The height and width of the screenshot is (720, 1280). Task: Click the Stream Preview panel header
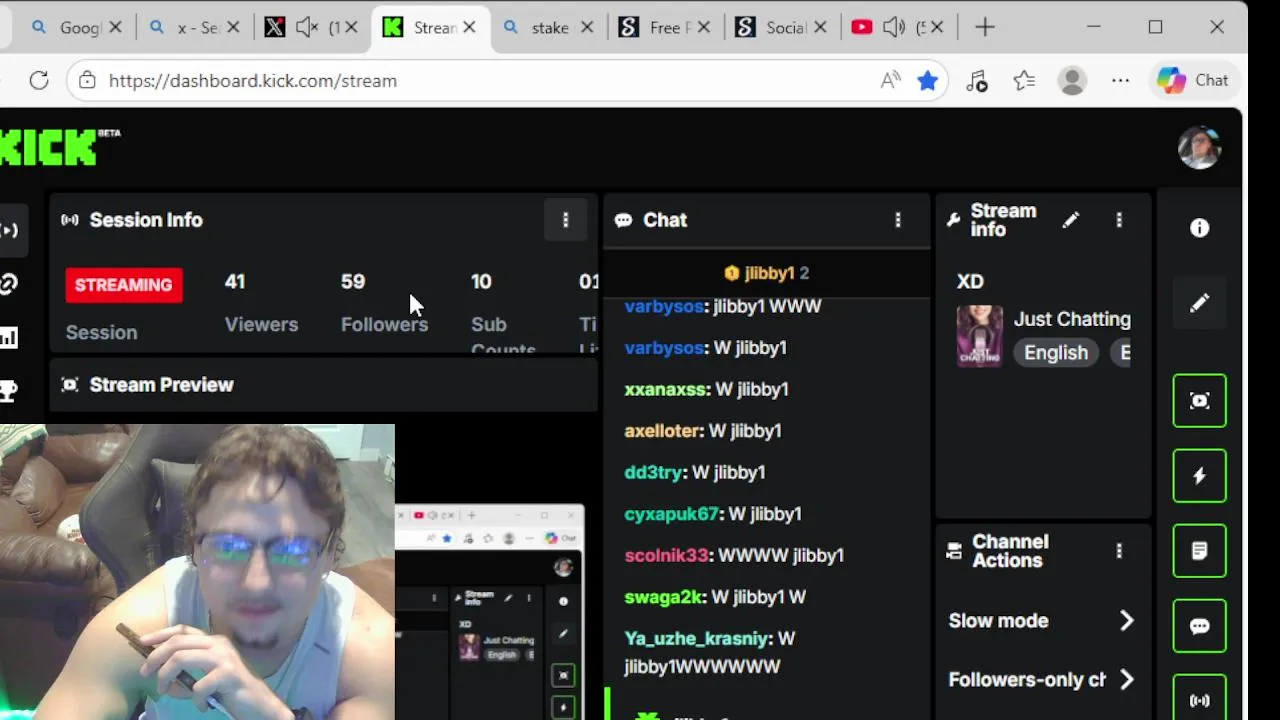(x=324, y=385)
